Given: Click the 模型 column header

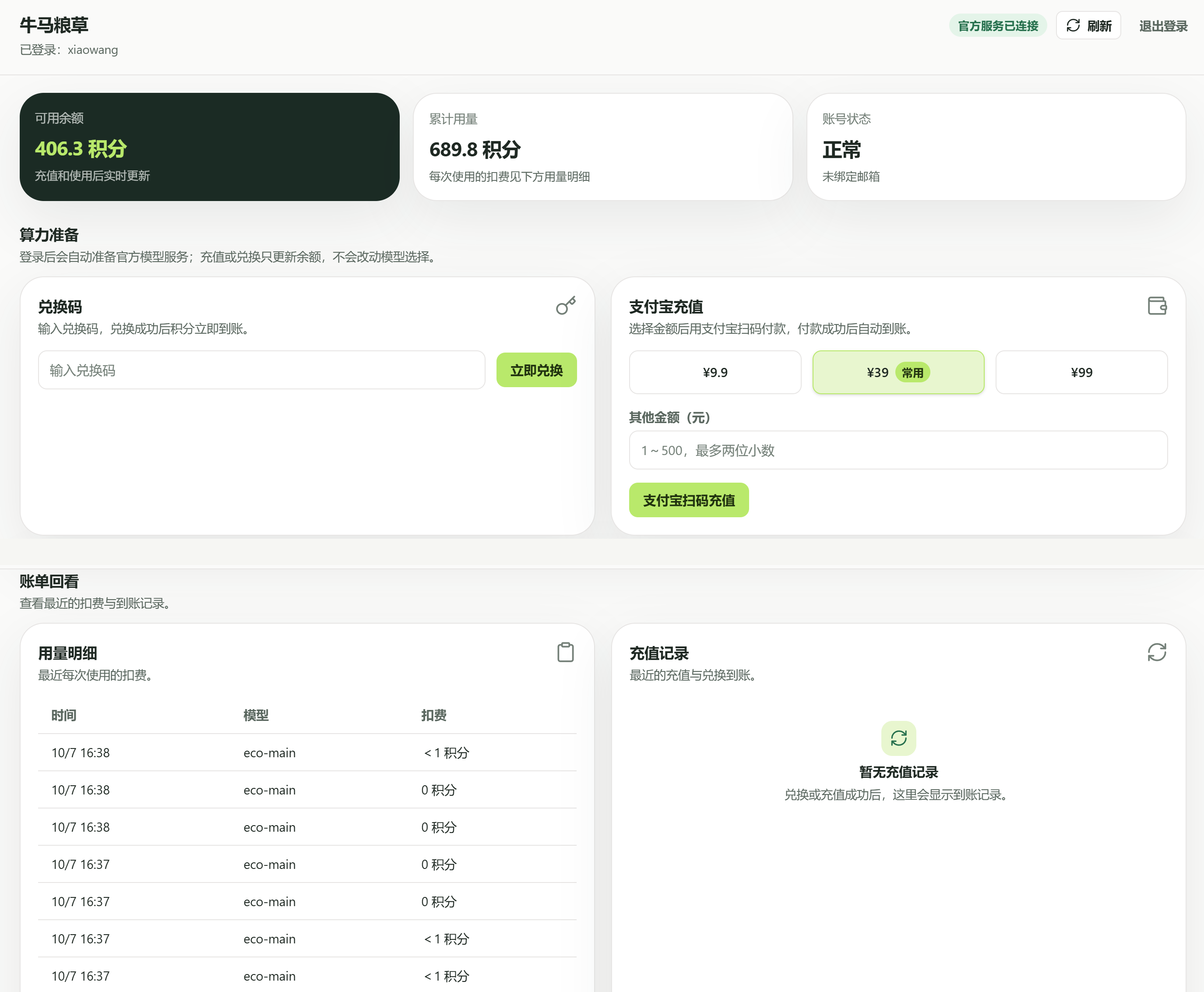Looking at the screenshot, I should (256, 716).
